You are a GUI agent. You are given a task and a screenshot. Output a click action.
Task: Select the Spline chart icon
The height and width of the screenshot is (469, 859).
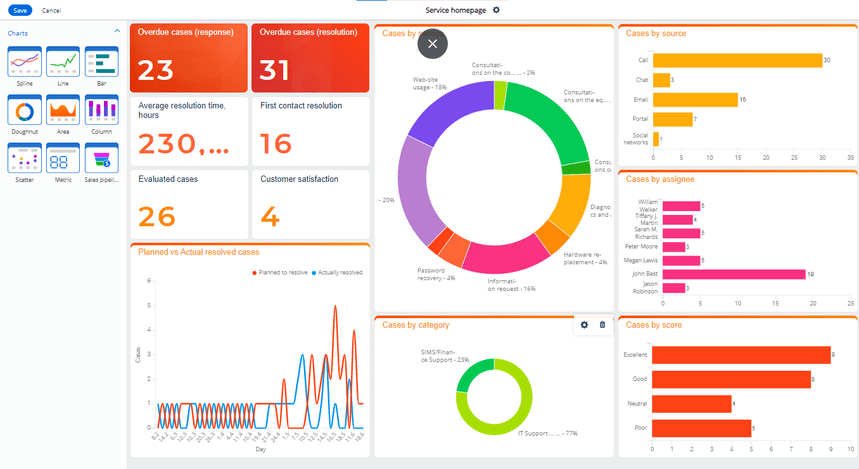(25, 61)
